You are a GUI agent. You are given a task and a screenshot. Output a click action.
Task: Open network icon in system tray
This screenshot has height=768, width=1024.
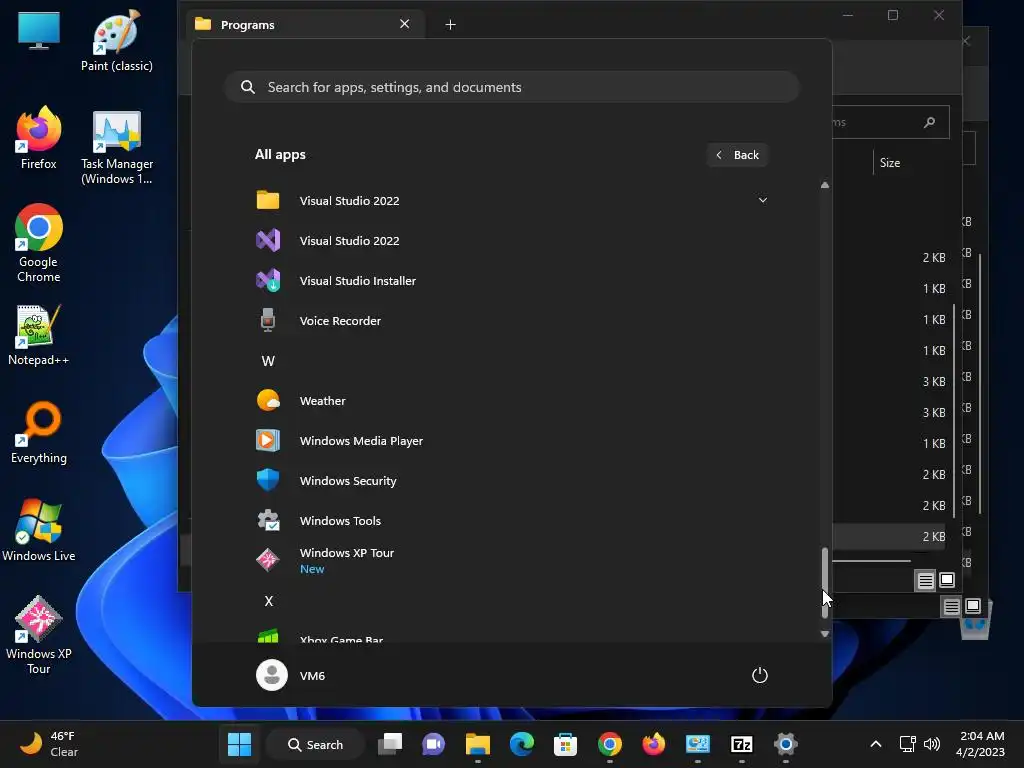pos(907,744)
